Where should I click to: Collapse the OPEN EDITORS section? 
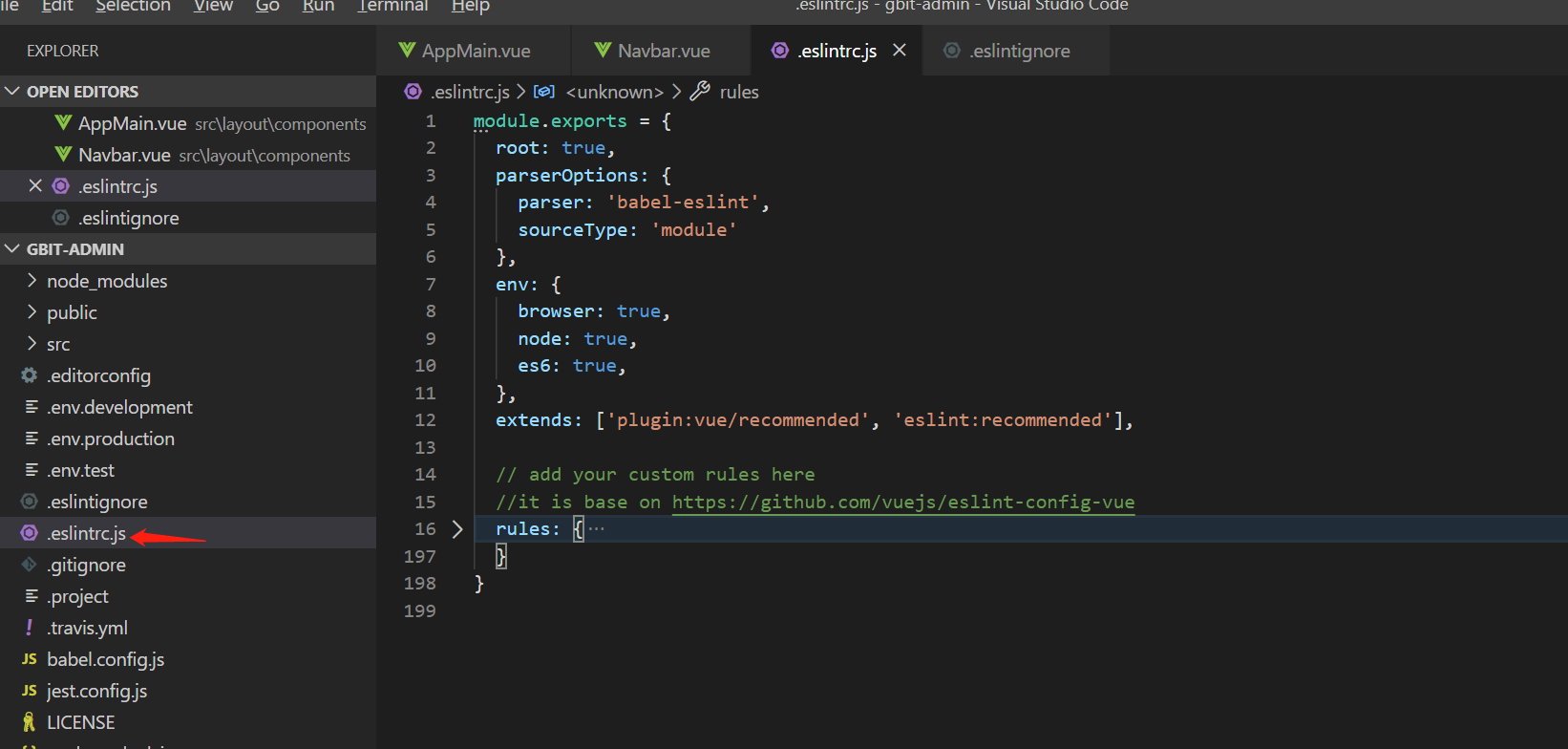pyautogui.click(x=12, y=92)
